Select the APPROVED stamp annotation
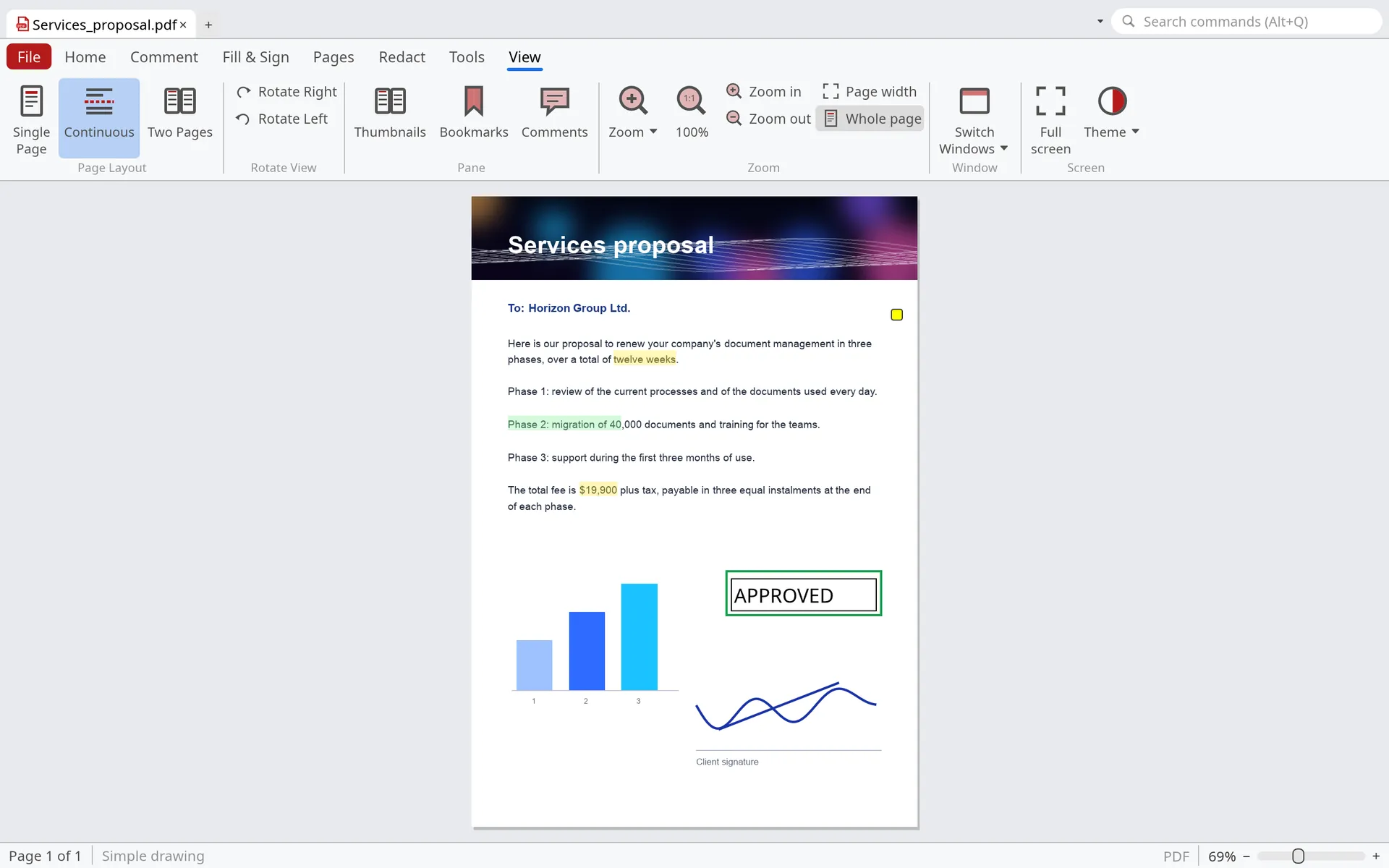Image resolution: width=1389 pixels, height=868 pixels. pos(803,594)
